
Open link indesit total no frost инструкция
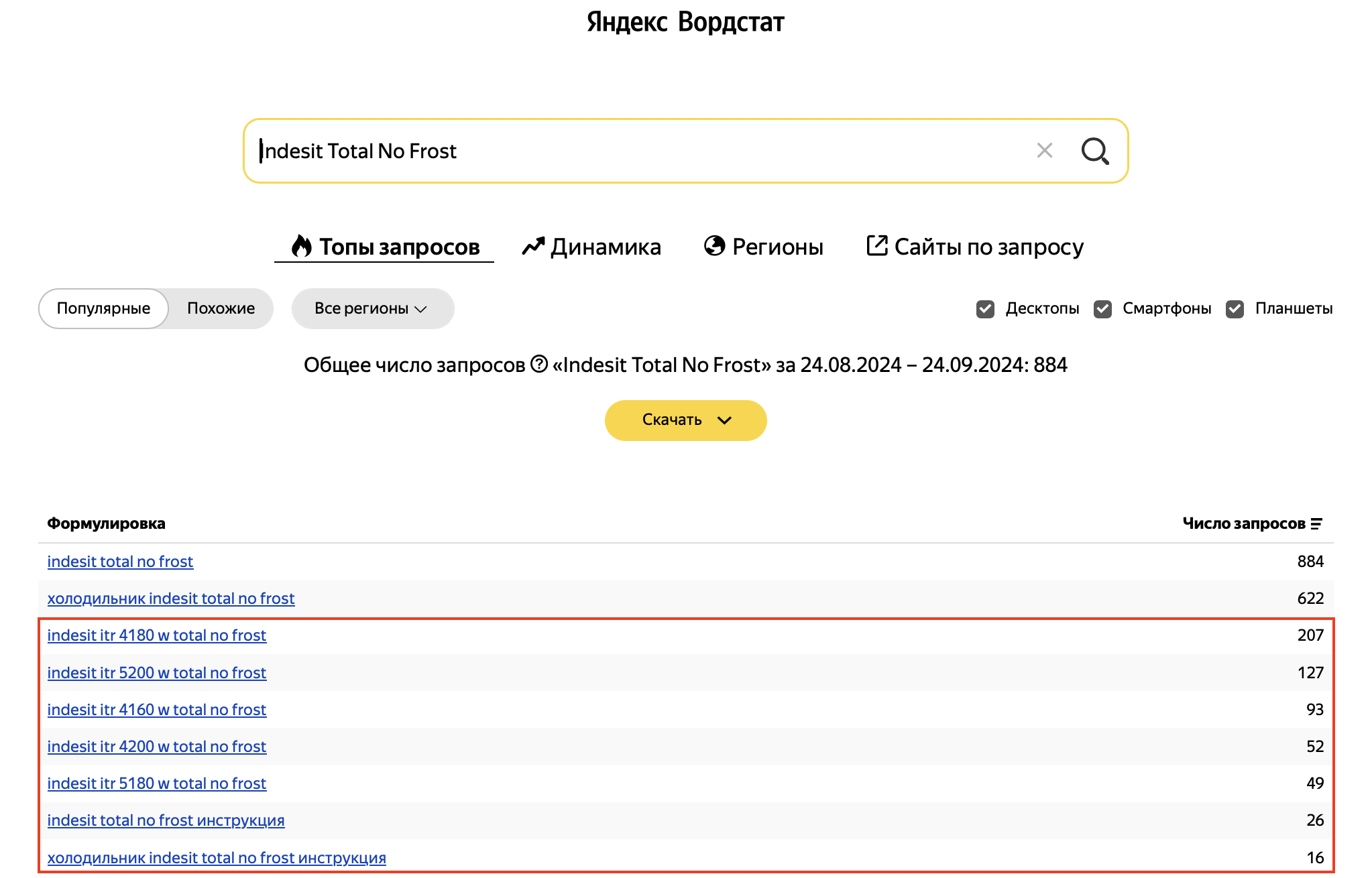click(166, 820)
